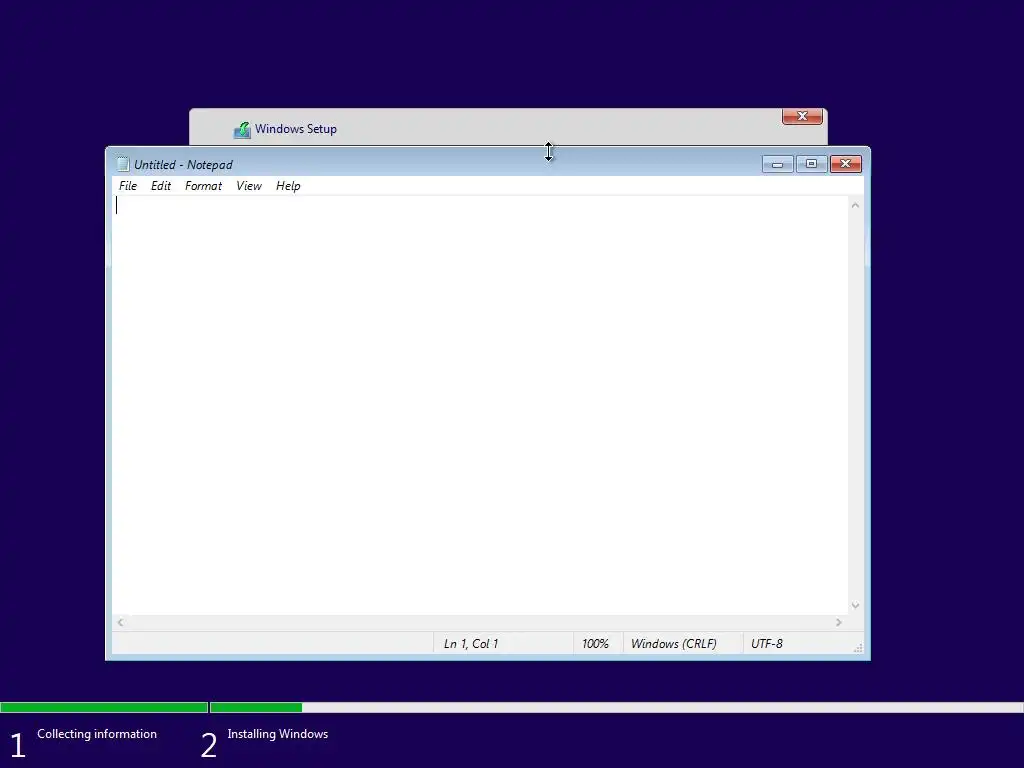Image resolution: width=1024 pixels, height=768 pixels.
Task: Click the Windows Setup icon in title bar
Action: [242, 130]
